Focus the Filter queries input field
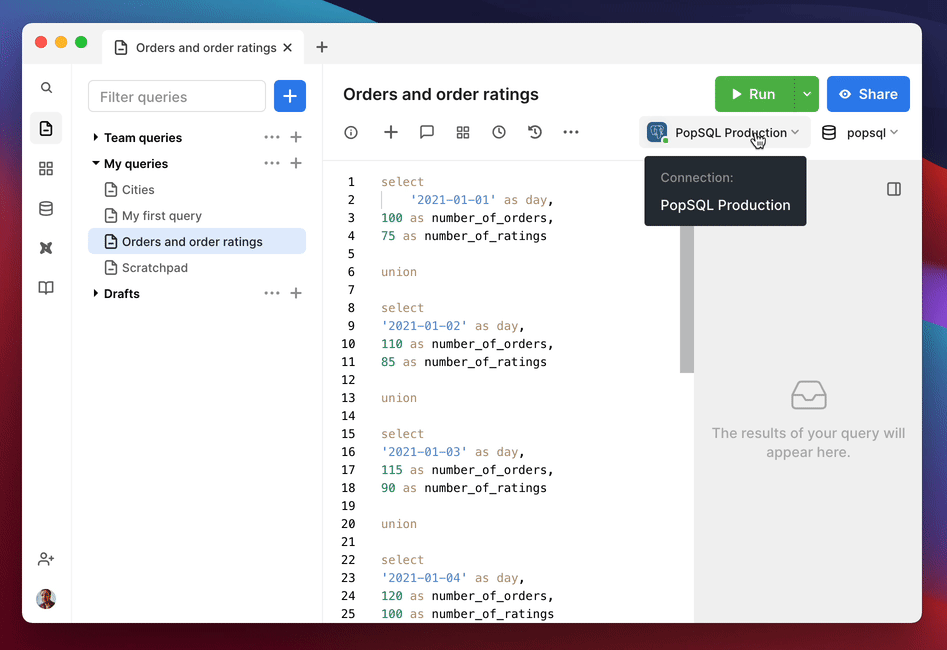Viewport: 947px width, 650px height. pyautogui.click(x=177, y=97)
